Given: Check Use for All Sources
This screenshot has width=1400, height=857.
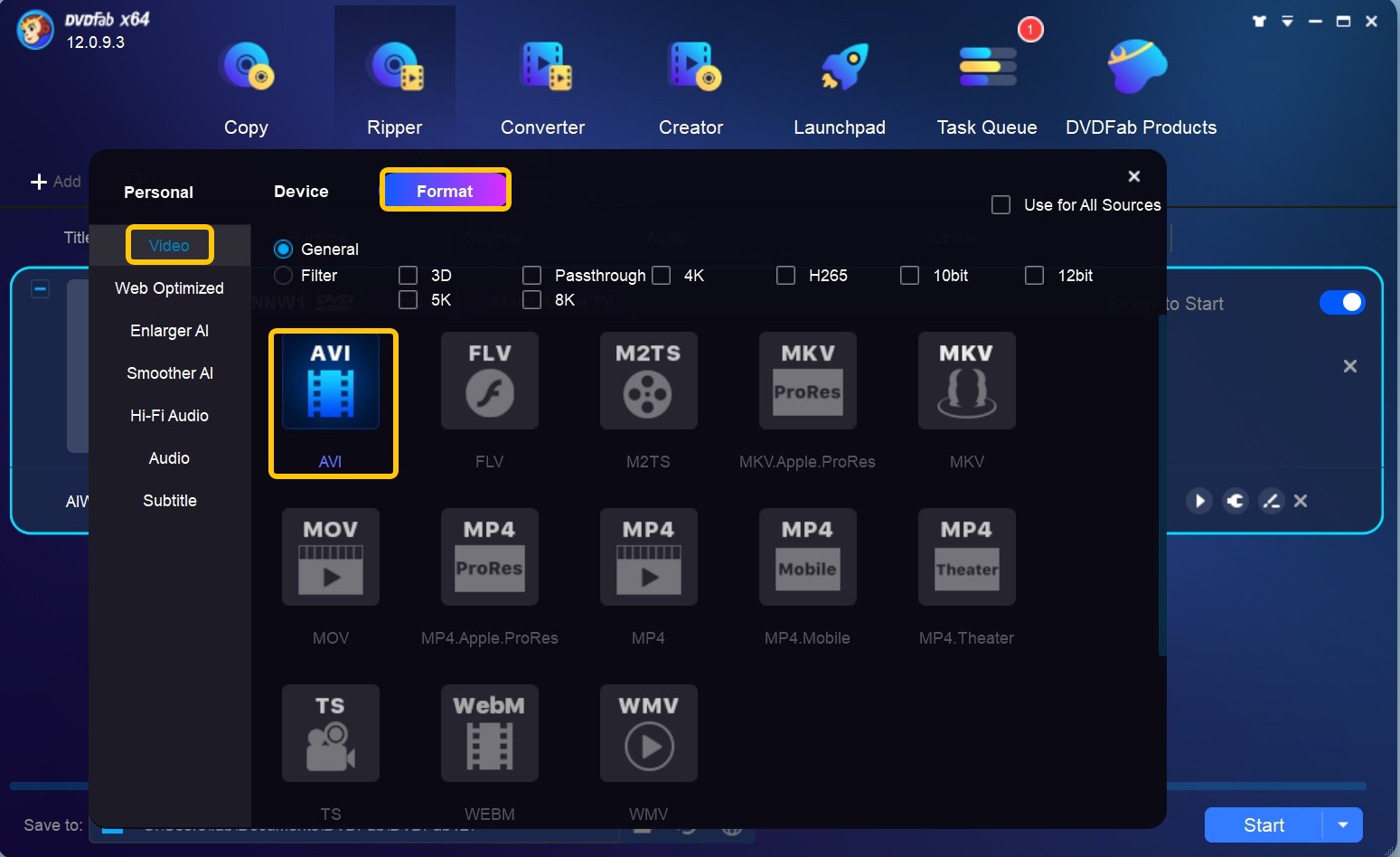Looking at the screenshot, I should coord(1001,205).
